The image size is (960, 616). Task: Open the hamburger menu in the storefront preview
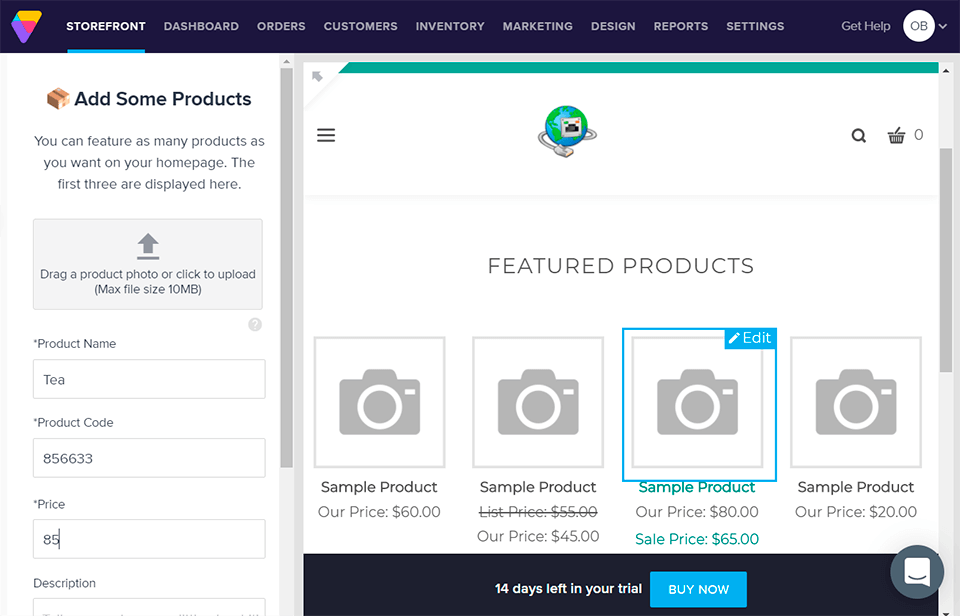pos(326,135)
